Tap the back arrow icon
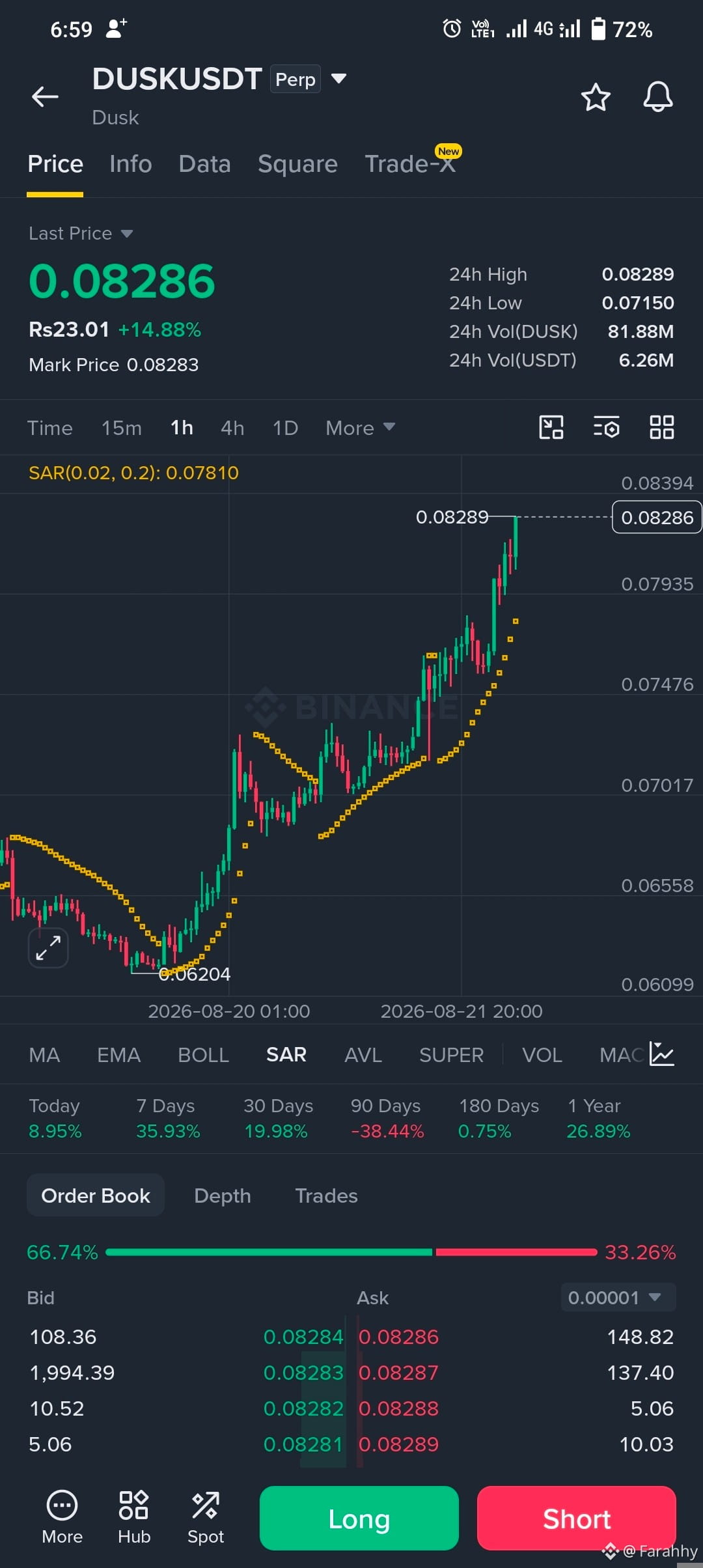Viewport: 703px width, 1568px height. click(x=45, y=96)
